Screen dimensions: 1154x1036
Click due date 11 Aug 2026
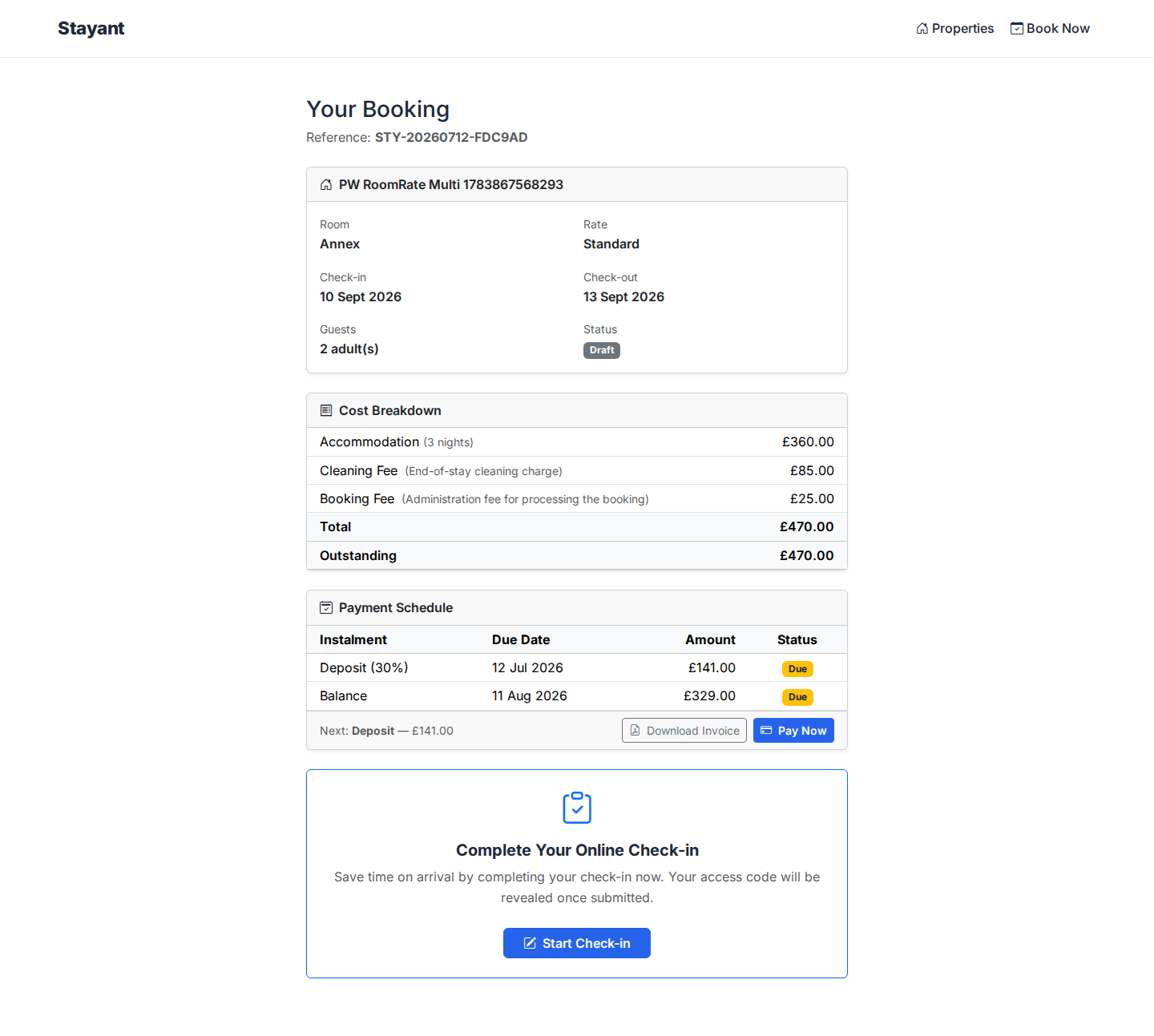[x=530, y=695]
